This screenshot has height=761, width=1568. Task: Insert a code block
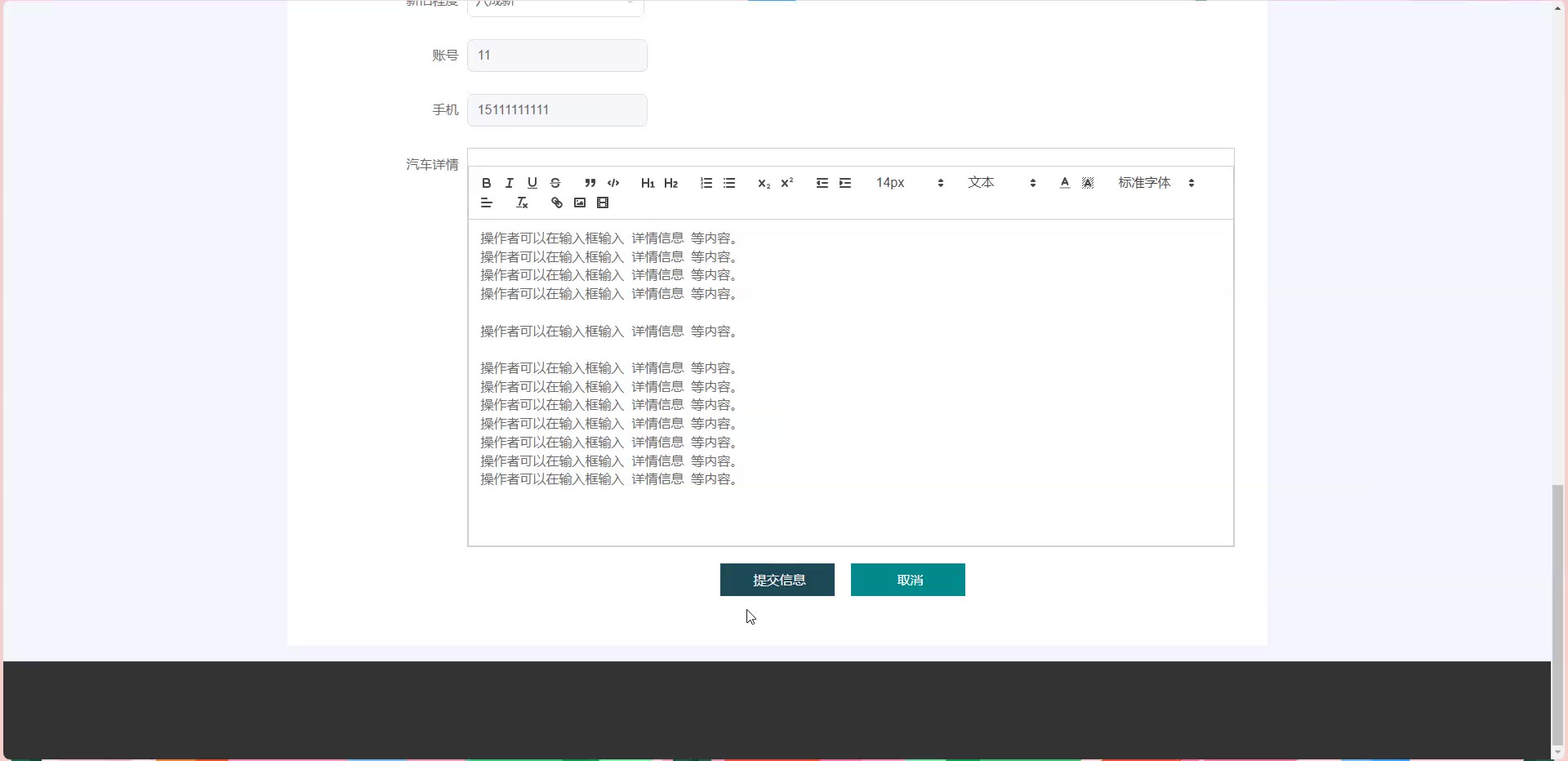[x=612, y=183]
